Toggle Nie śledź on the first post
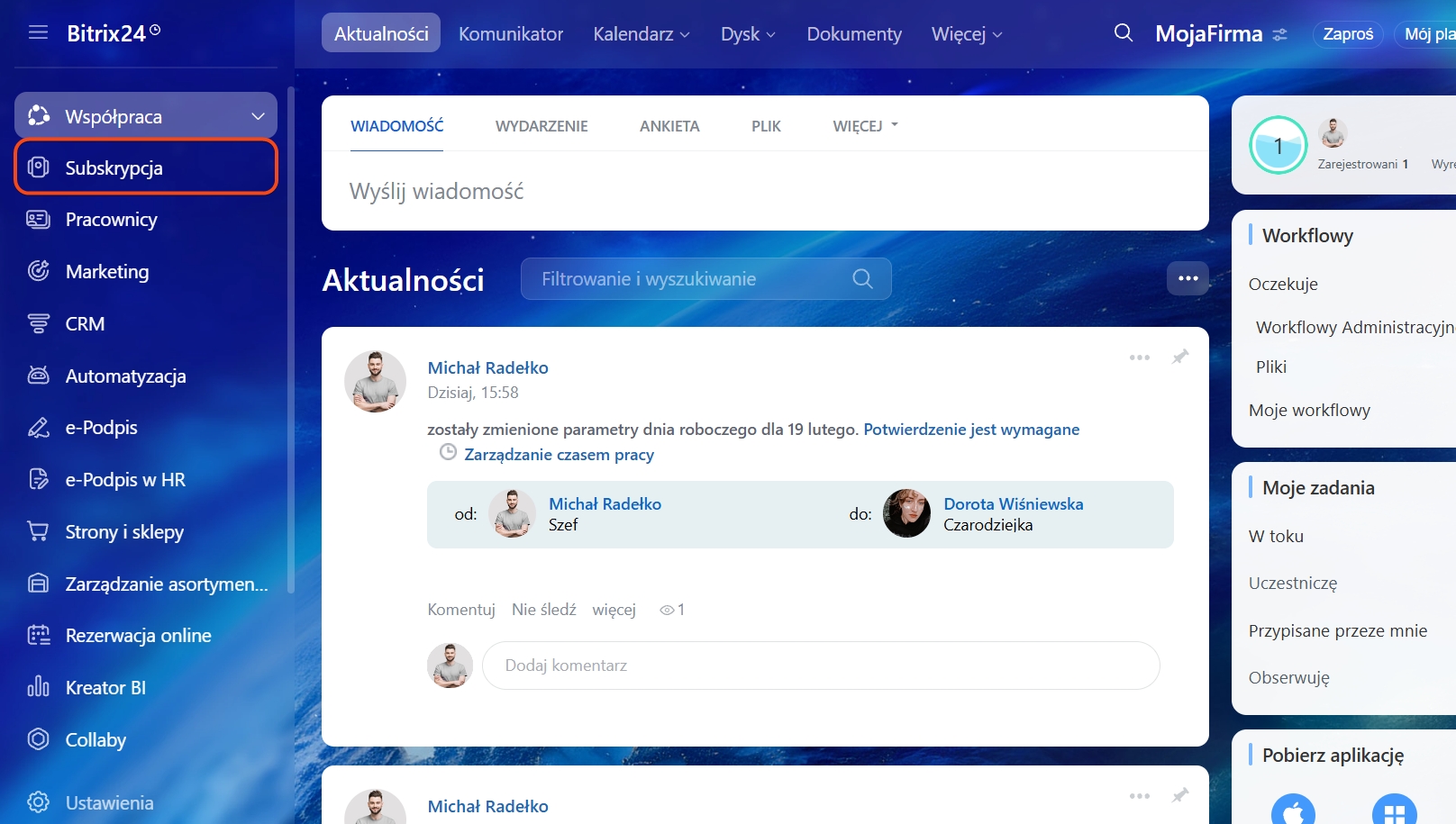 543,610
